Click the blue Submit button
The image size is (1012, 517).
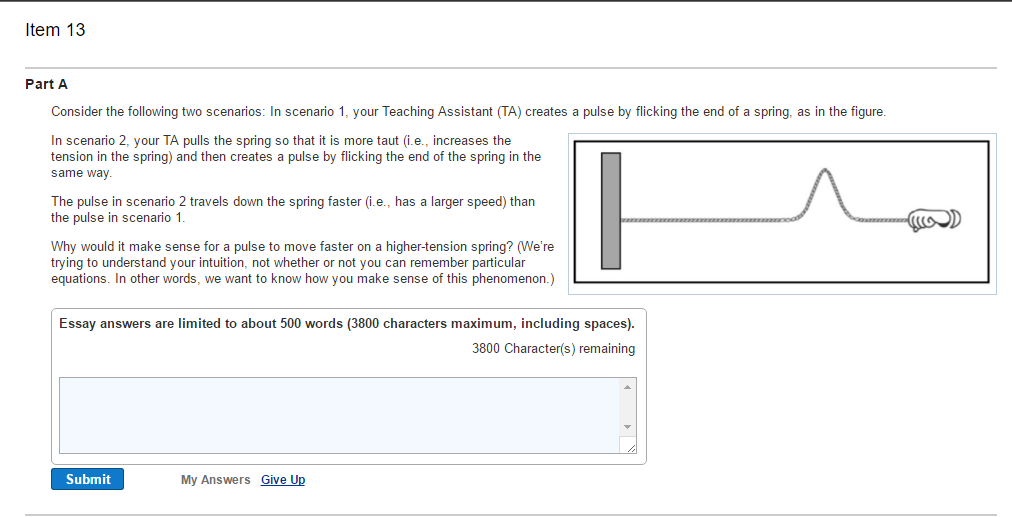87,479
